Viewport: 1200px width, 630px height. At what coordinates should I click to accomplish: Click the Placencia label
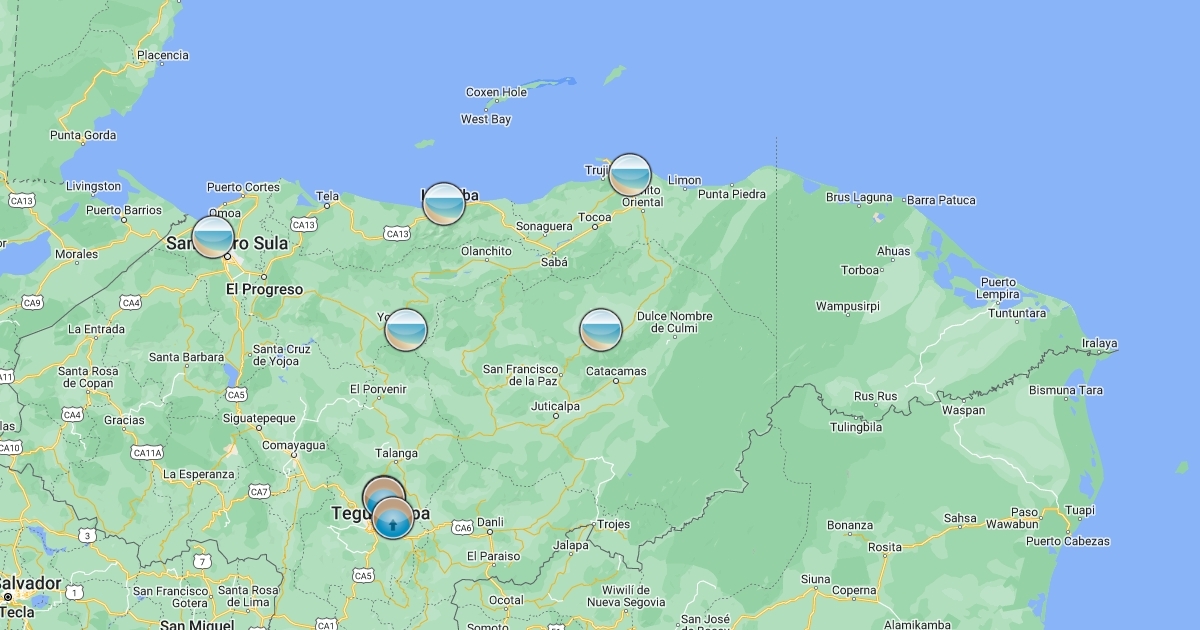[163, 56]
